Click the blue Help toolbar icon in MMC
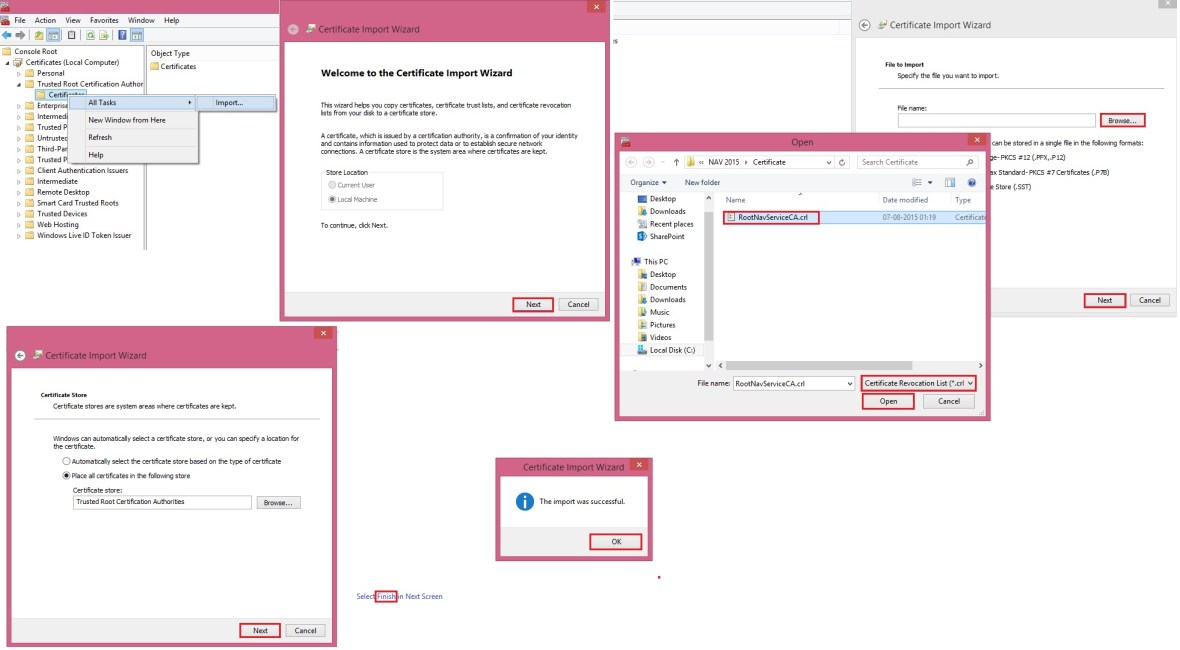 pyautogui.click(x=122, y=35)
